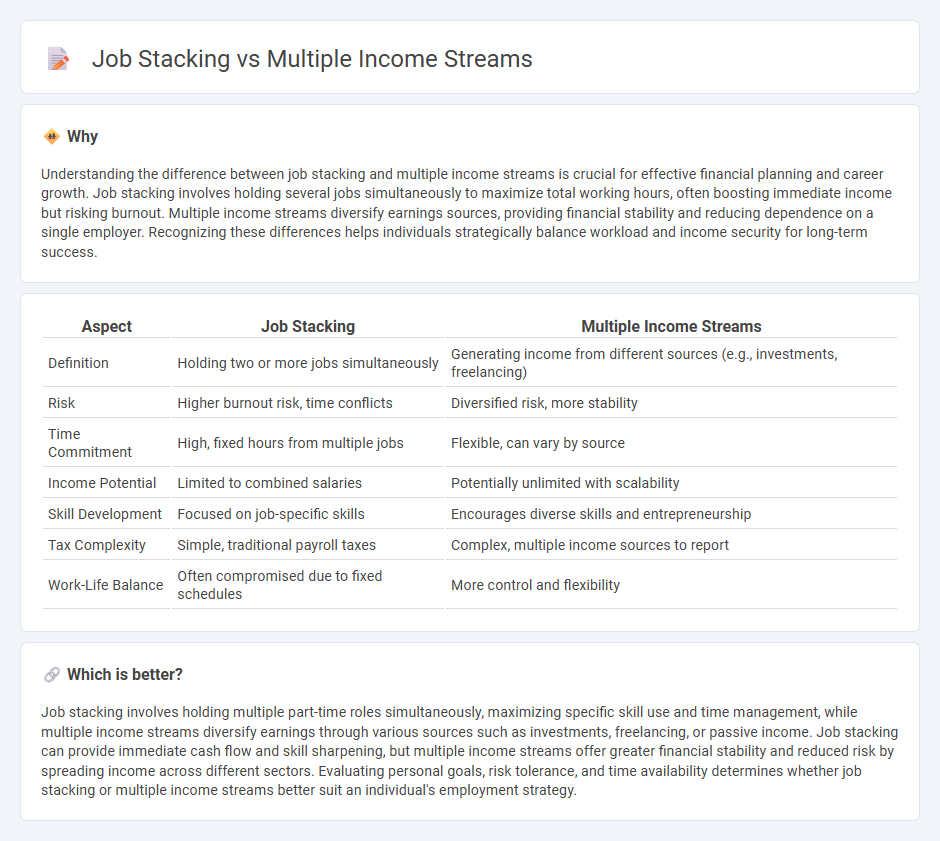940x841 pixels.
Task: Click the chain link icon beside Which is better?
Action: click(52, 675)
